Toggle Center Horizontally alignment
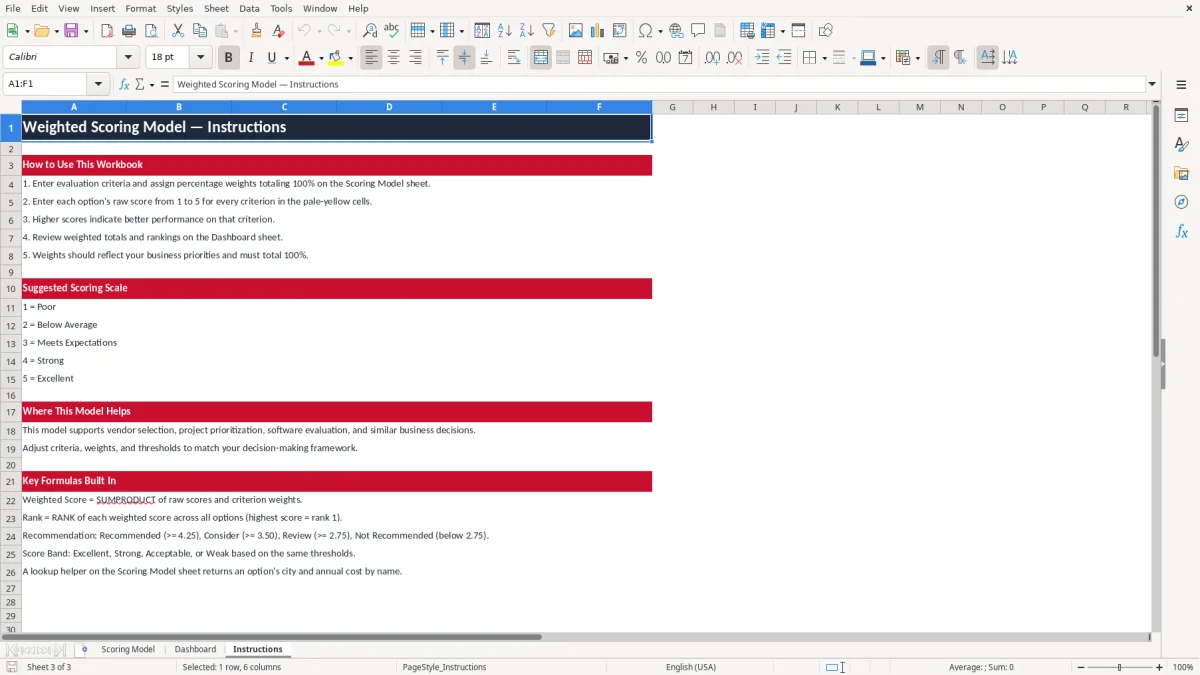 pyautogui.click(x=393, y=58)
